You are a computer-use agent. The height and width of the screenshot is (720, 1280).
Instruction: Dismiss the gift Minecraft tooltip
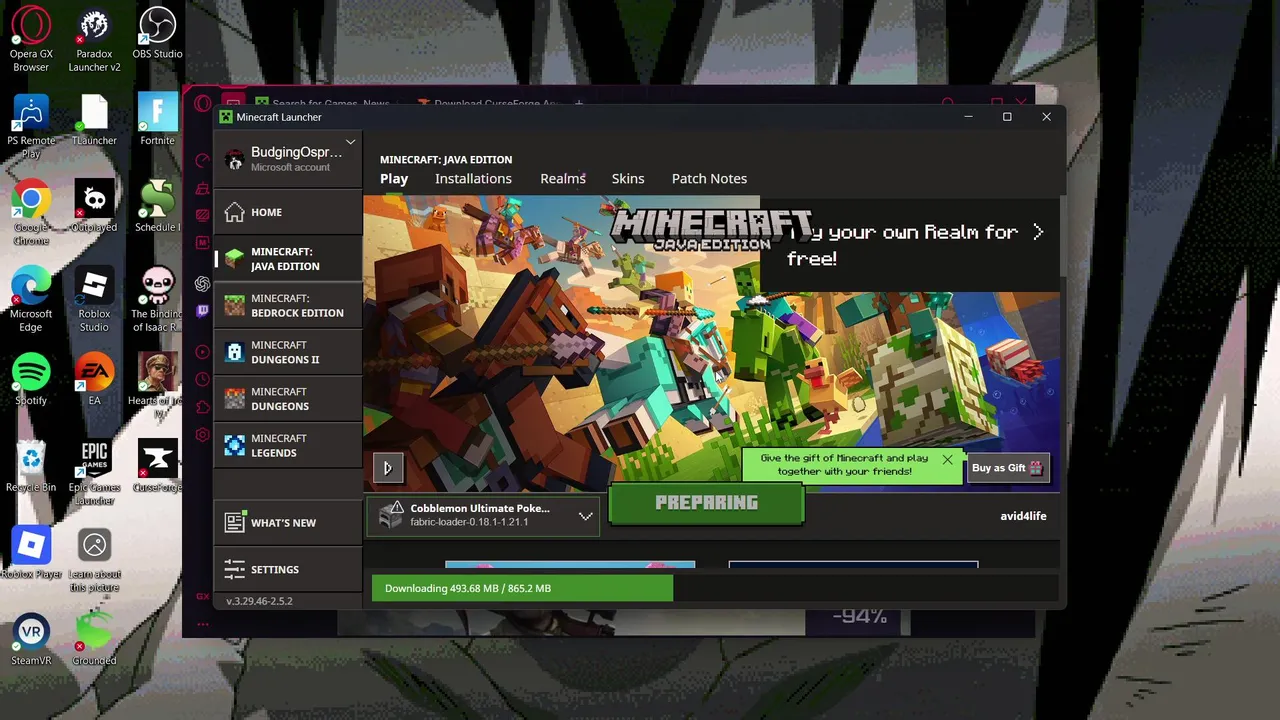947,460
